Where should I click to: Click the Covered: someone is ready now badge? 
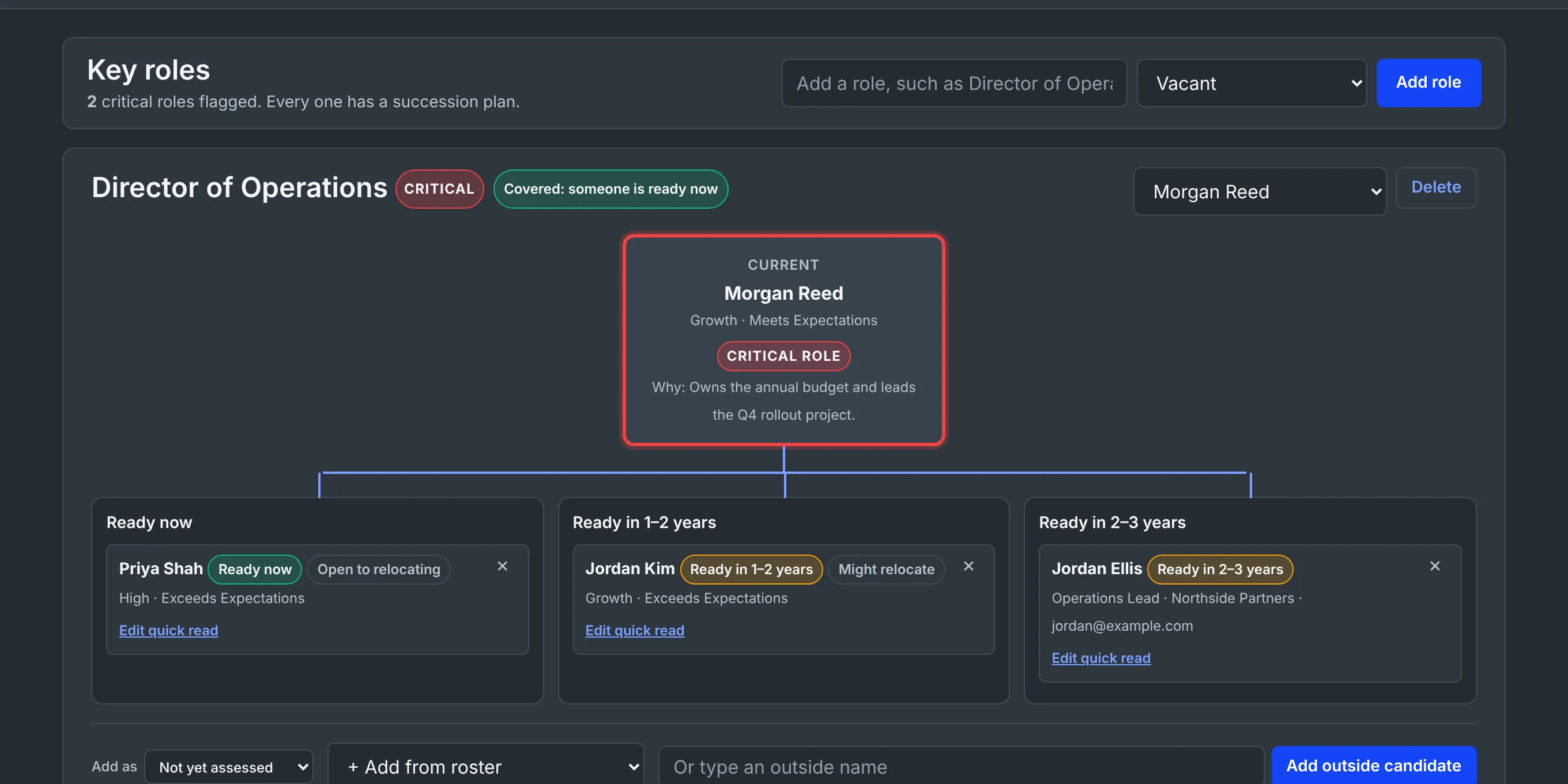tap(610, 189)
